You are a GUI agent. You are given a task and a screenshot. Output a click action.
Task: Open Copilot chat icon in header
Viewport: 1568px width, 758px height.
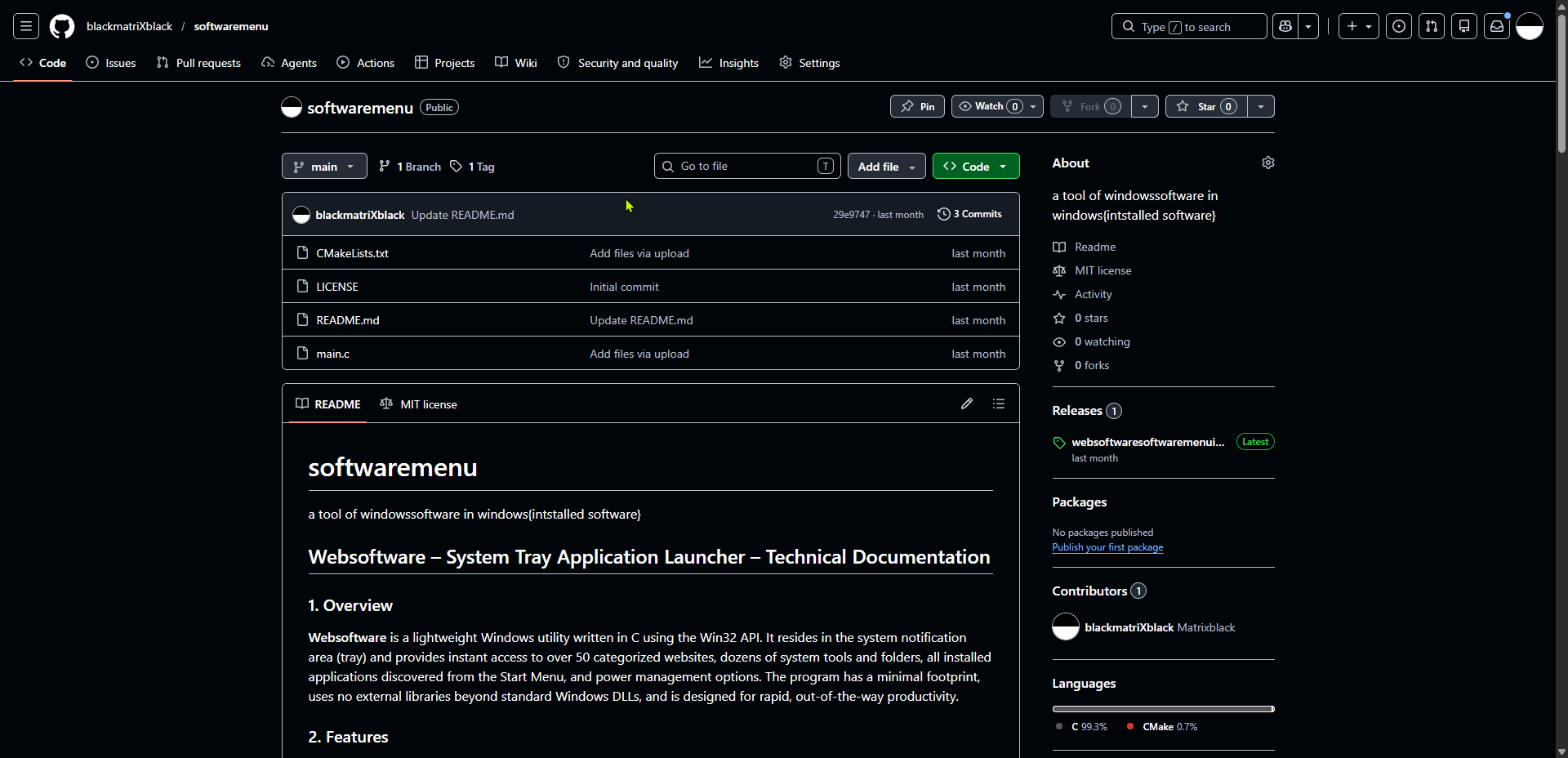(x=1285, y=26)
